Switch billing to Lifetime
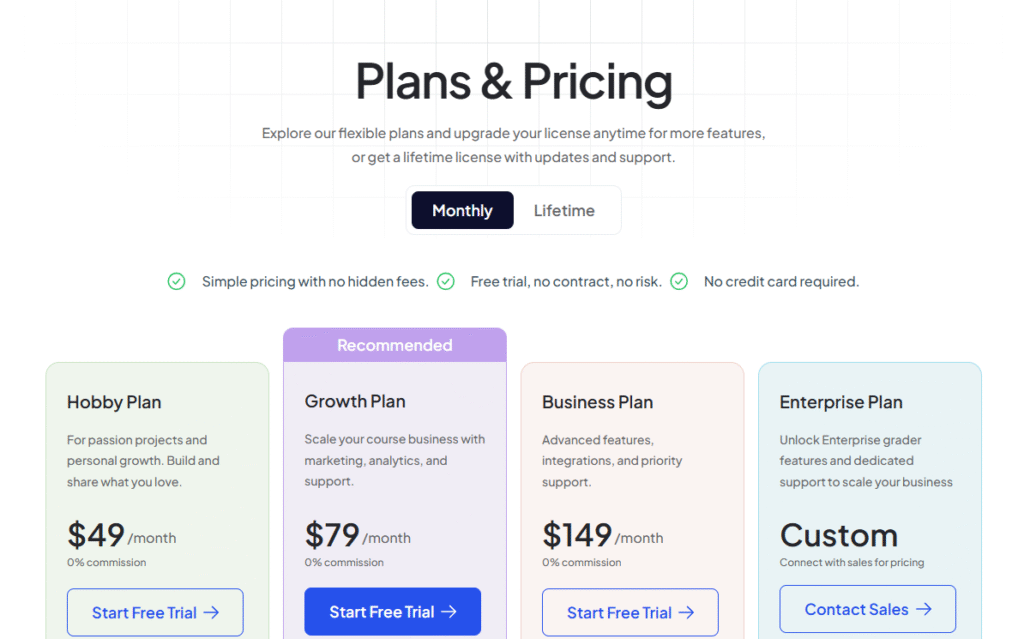 coord(564,211)
